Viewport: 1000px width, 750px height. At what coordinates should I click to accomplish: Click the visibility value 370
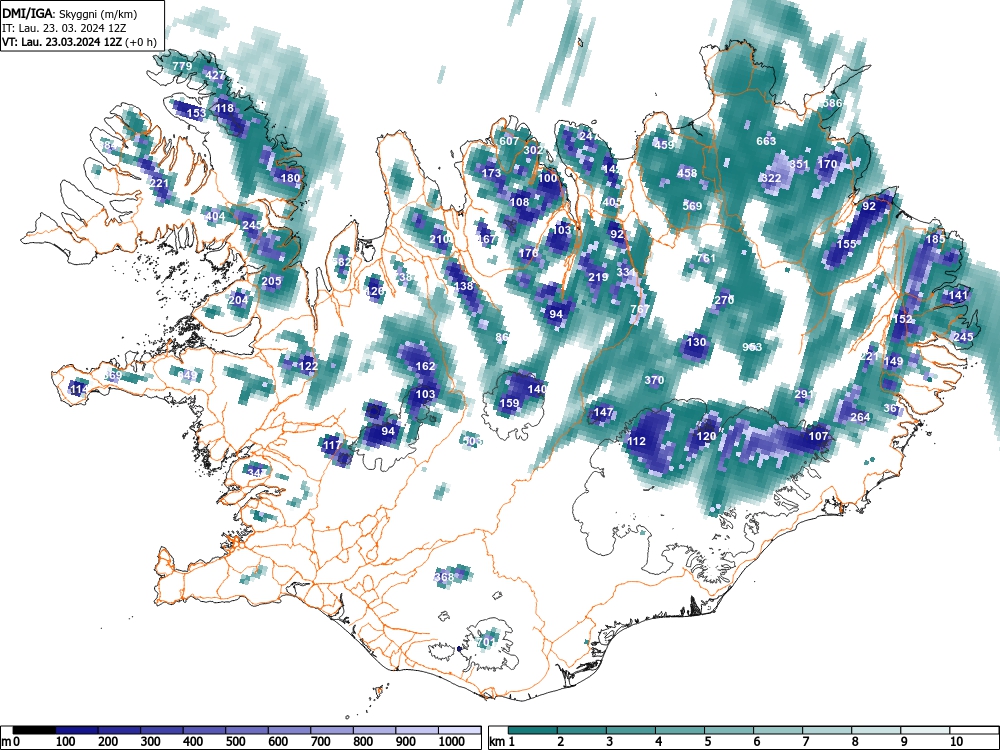[x=654, y=380]
